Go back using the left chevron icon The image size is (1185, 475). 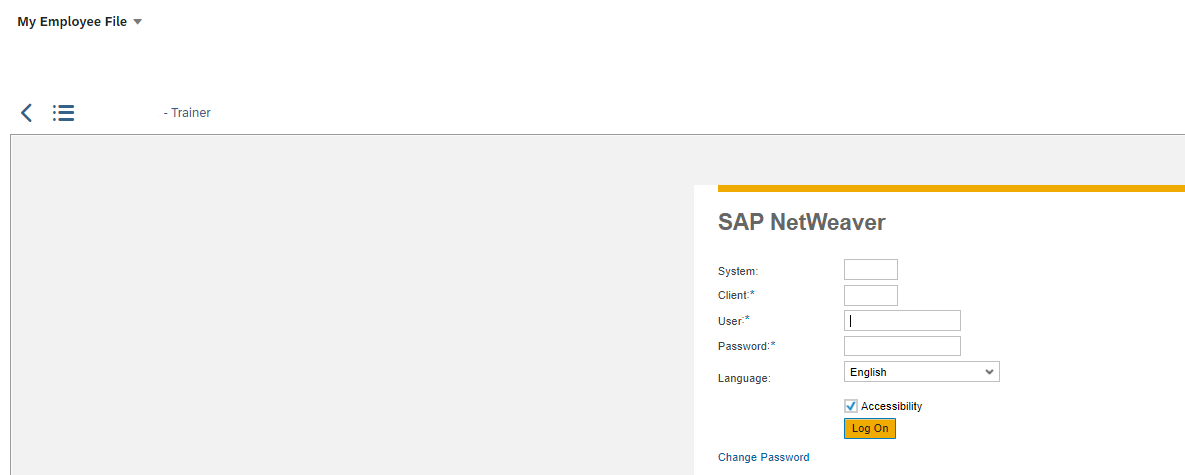tap(26, 113)
